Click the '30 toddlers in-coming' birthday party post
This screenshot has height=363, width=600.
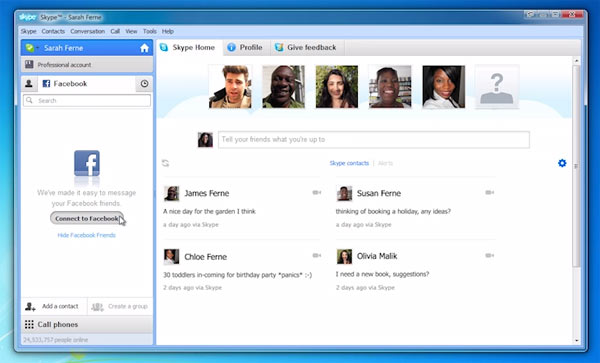click(x=237, y=275)
